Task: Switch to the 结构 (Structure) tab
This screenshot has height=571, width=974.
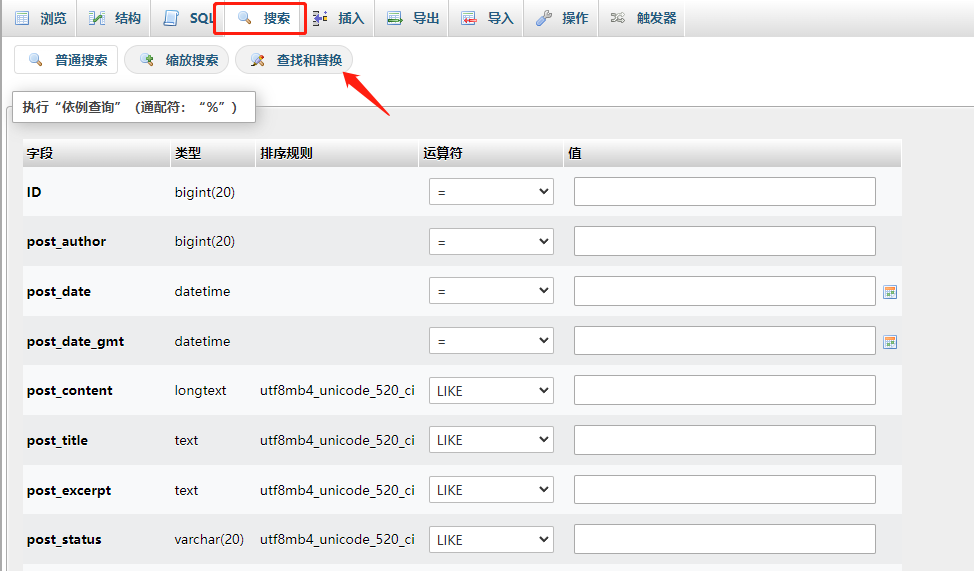Action: [x=115, y=19]
